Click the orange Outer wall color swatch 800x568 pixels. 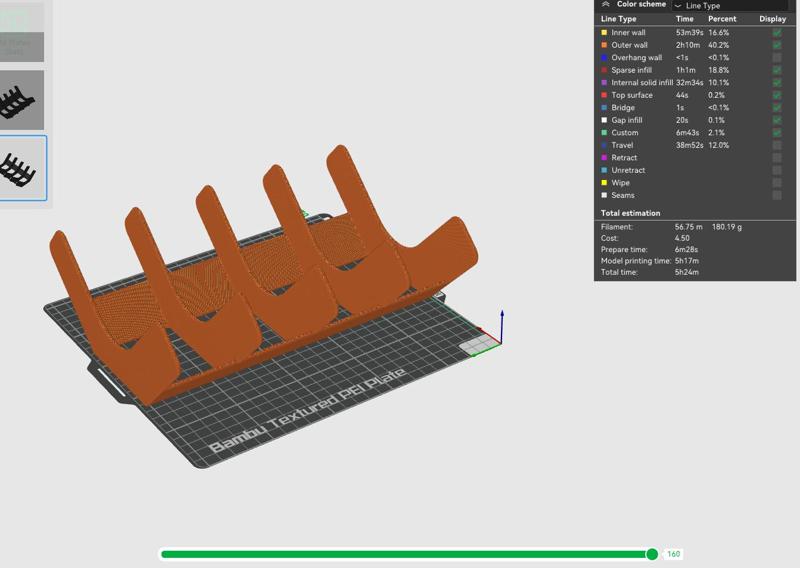604,45
